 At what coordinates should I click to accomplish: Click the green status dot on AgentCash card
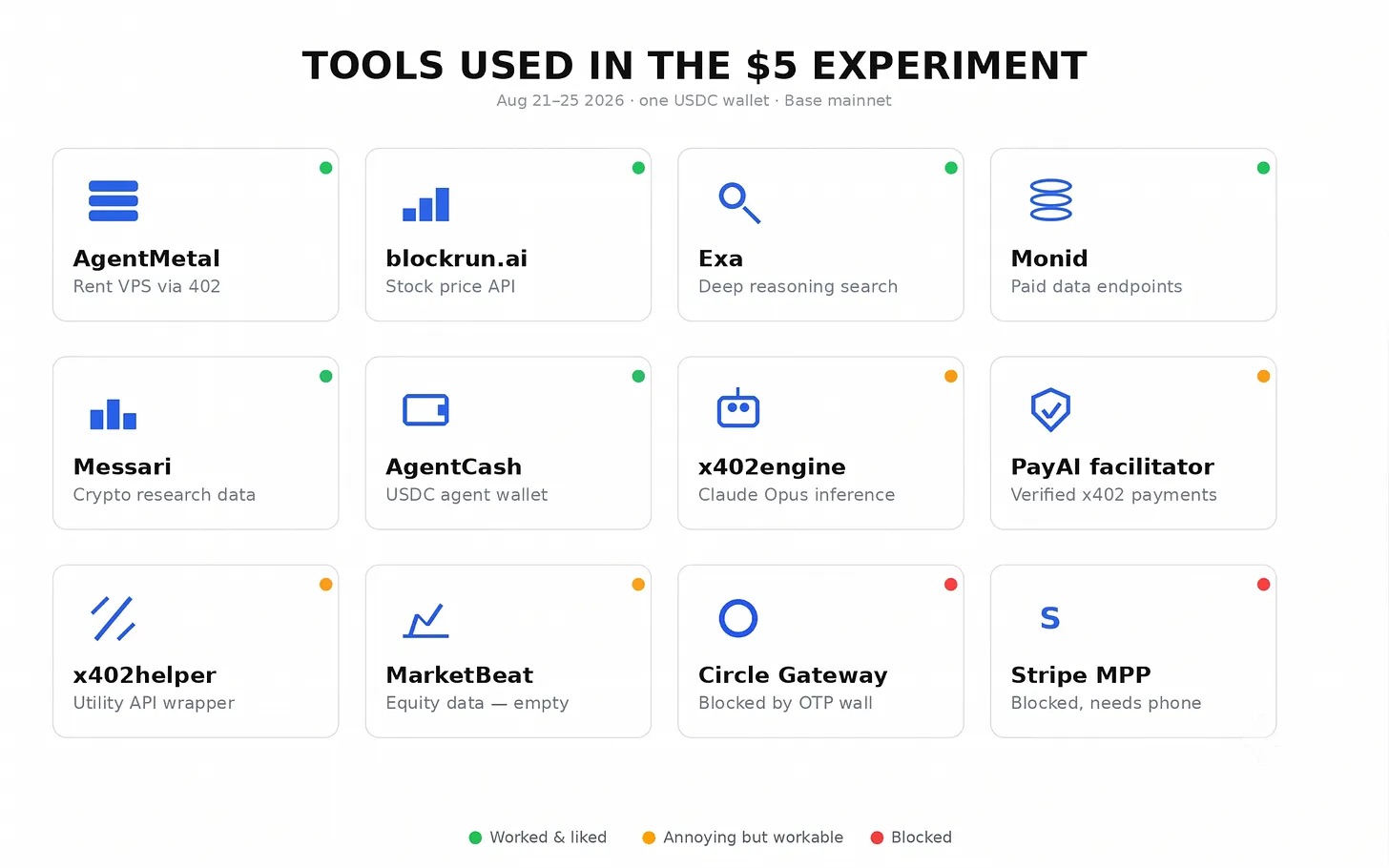[x=638, y=376]
